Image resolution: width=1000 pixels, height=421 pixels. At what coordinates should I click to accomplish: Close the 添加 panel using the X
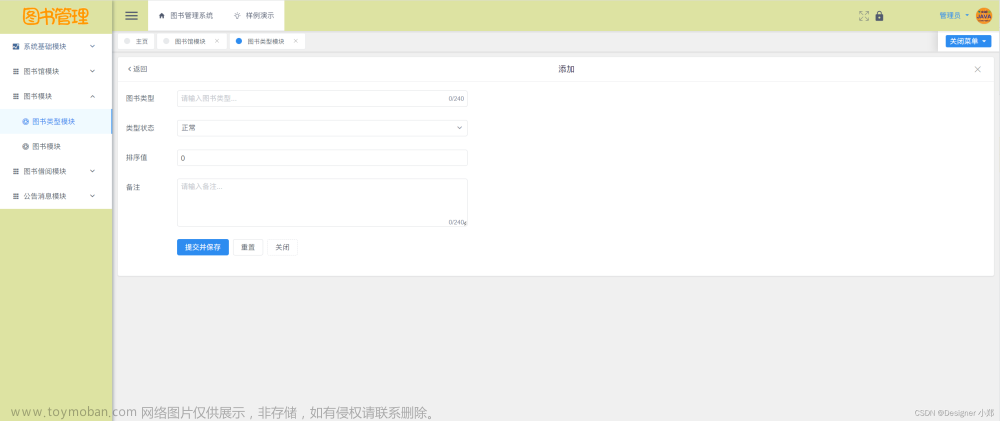tap(978, 70)
